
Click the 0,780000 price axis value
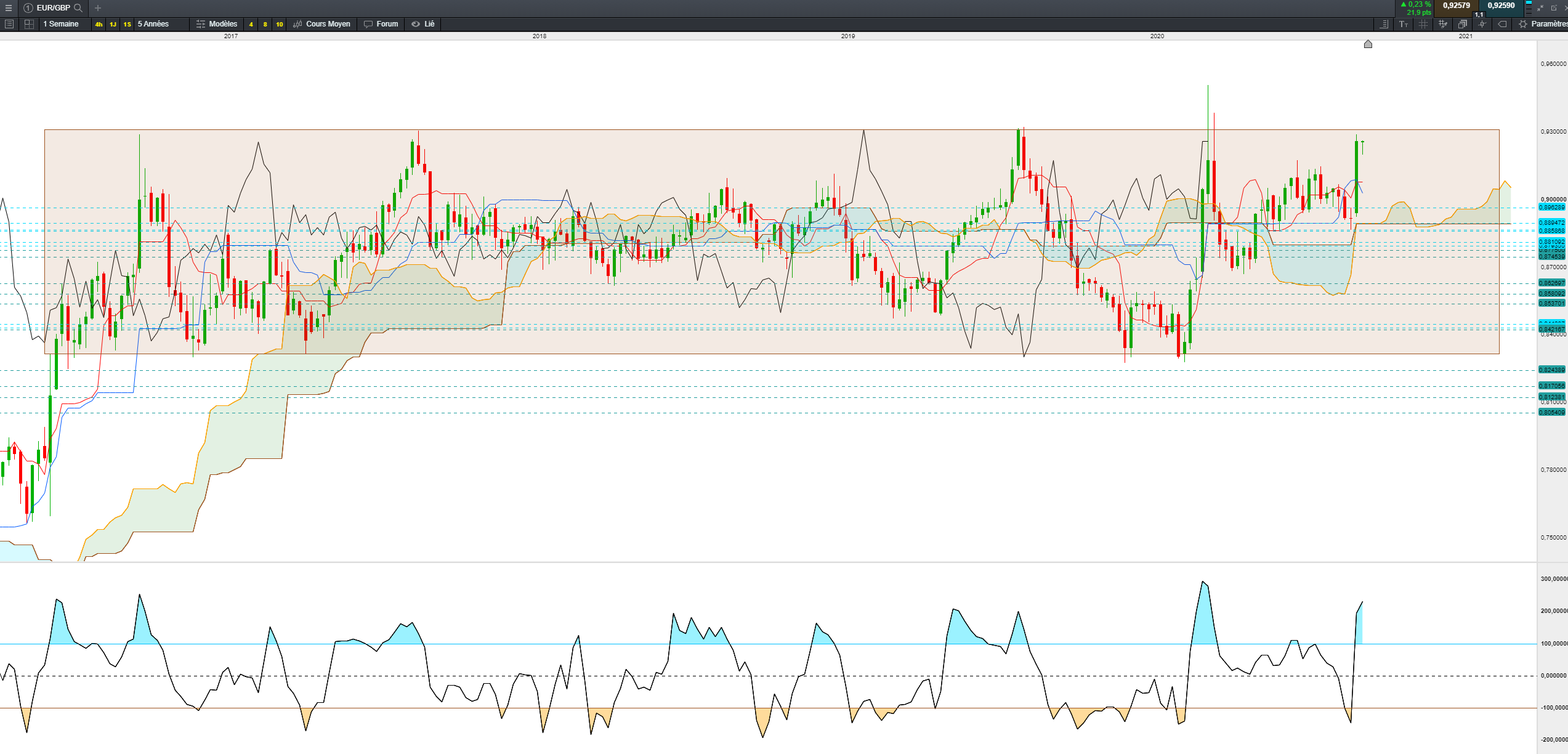click(1553, 470)
